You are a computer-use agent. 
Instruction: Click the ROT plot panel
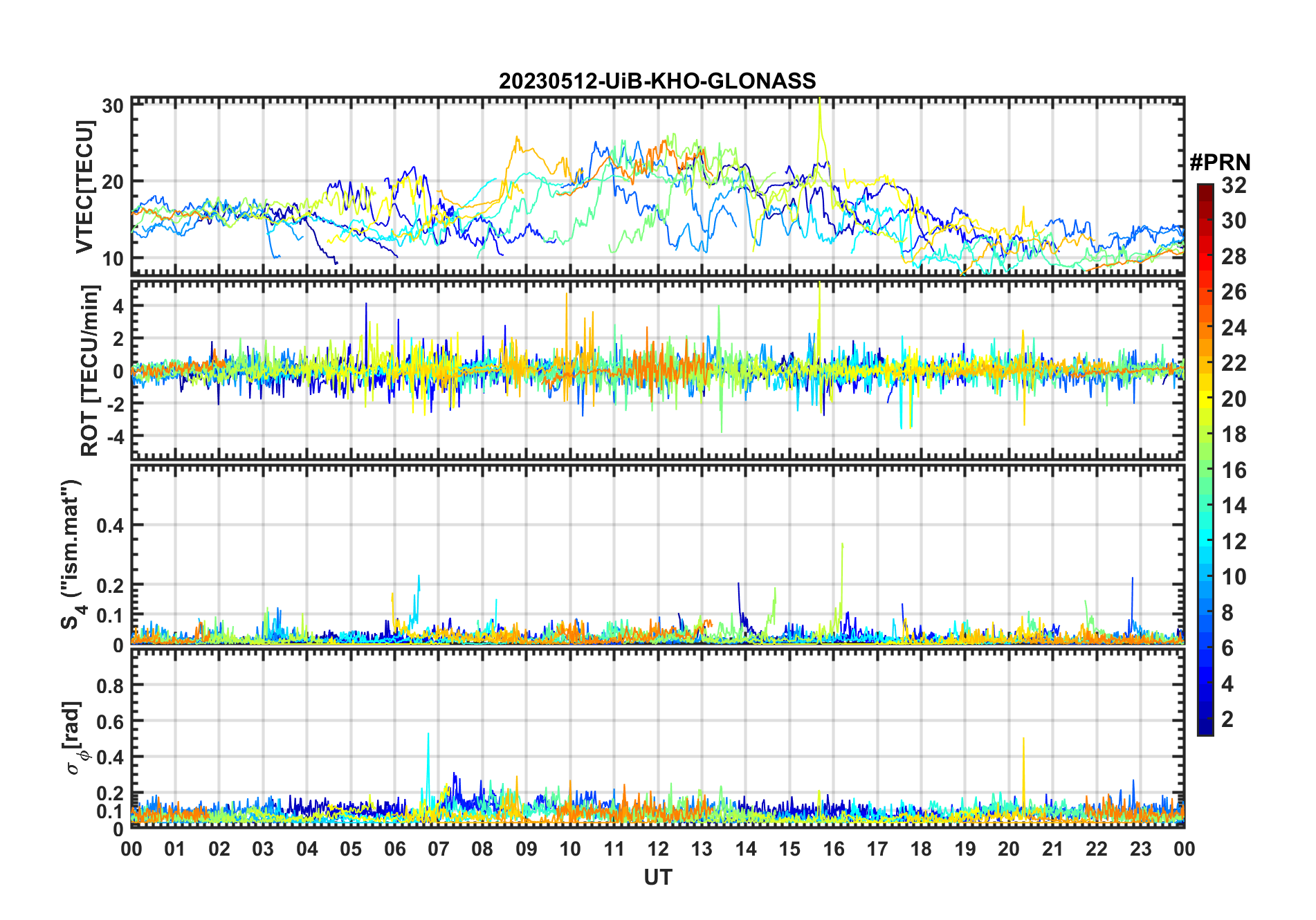[657, 370]
